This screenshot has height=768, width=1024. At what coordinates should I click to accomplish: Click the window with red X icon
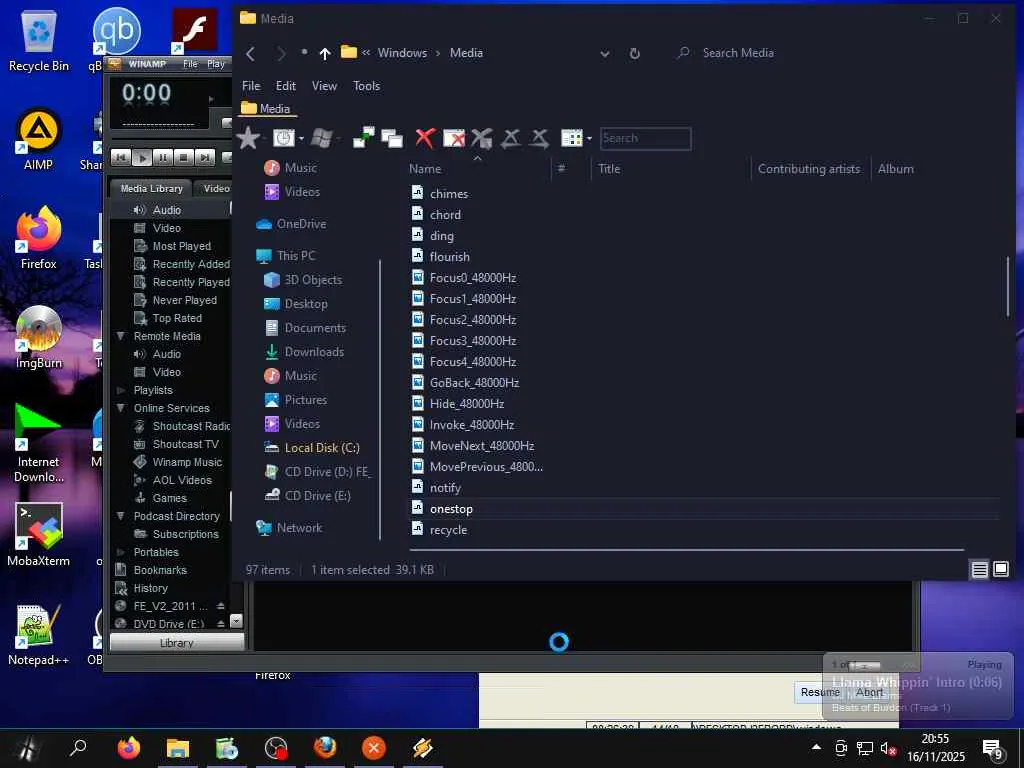point(454,138)
